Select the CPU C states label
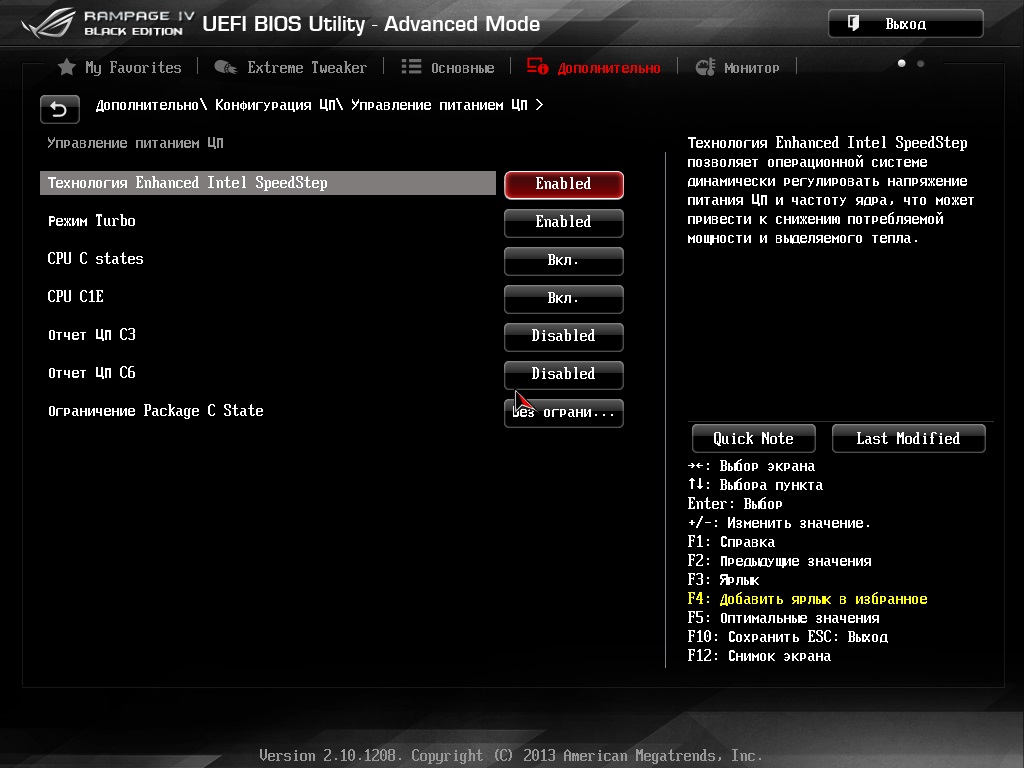The image size is (1024, 768). (95, 259)
